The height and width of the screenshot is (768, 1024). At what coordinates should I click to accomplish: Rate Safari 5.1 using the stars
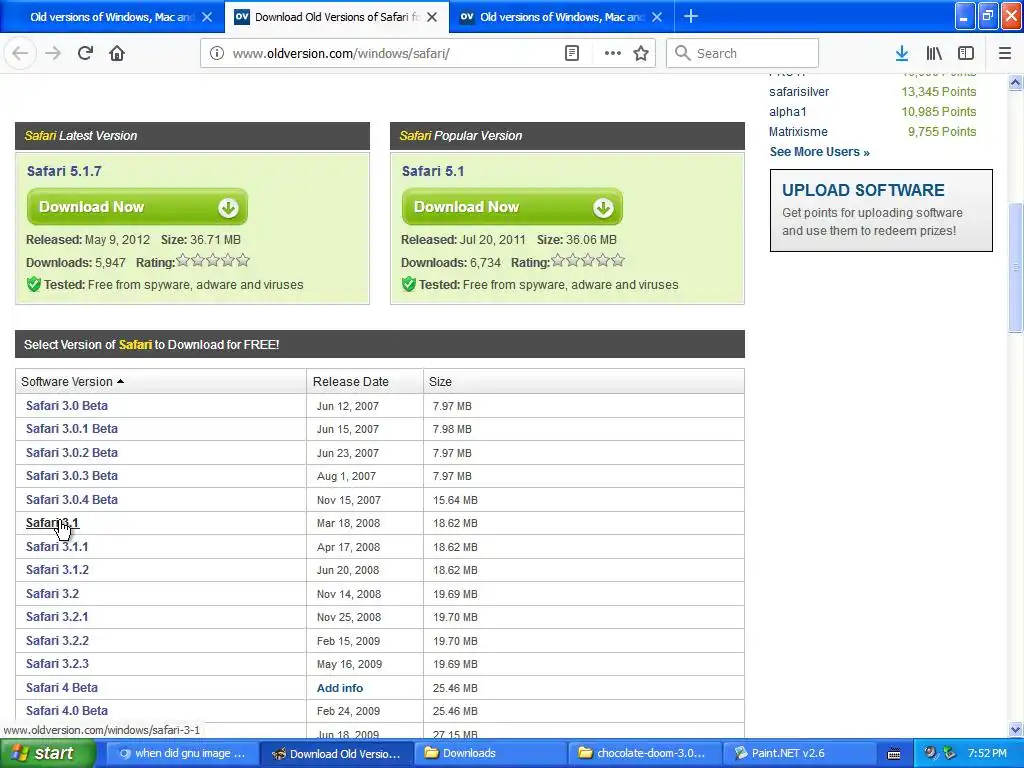pos(588,261)
